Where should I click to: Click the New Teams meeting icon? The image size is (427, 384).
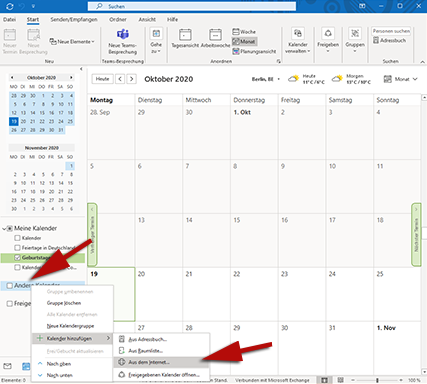coord(123,34)
